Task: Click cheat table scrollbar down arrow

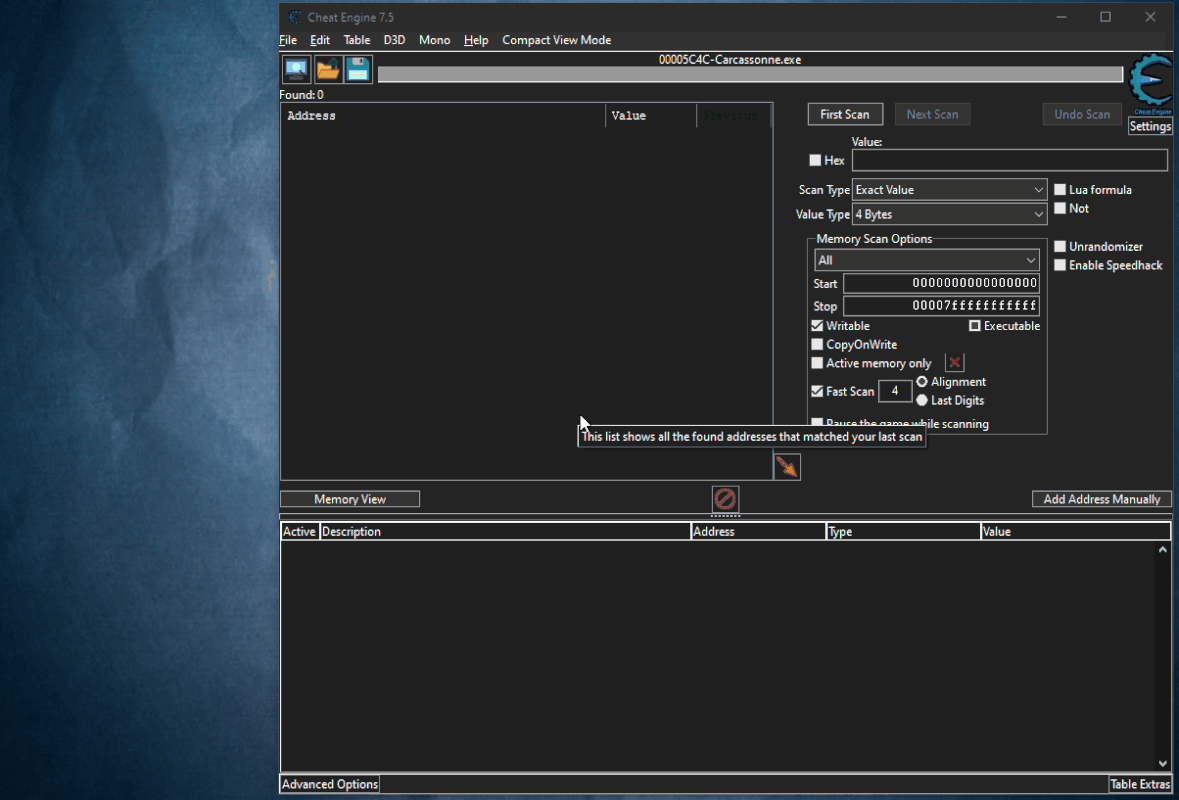Action: tap(1163, 765)
